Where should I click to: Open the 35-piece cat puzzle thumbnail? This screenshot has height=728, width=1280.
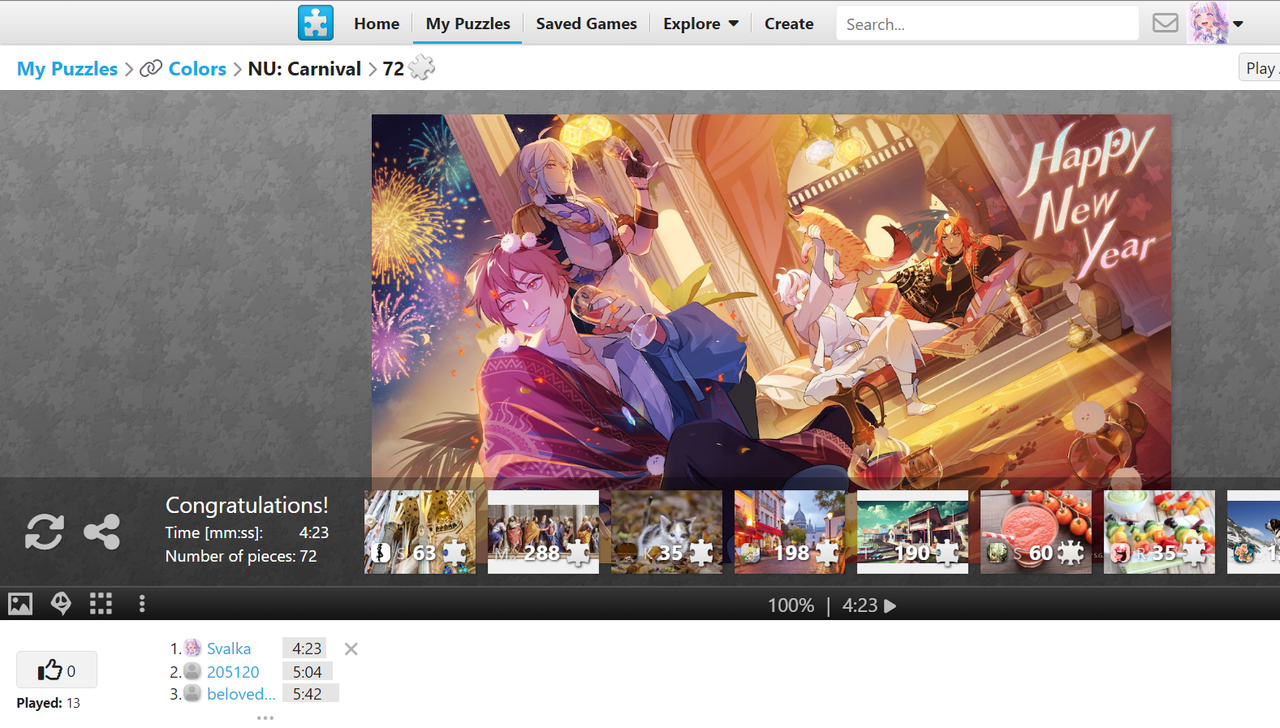[666, 532]
